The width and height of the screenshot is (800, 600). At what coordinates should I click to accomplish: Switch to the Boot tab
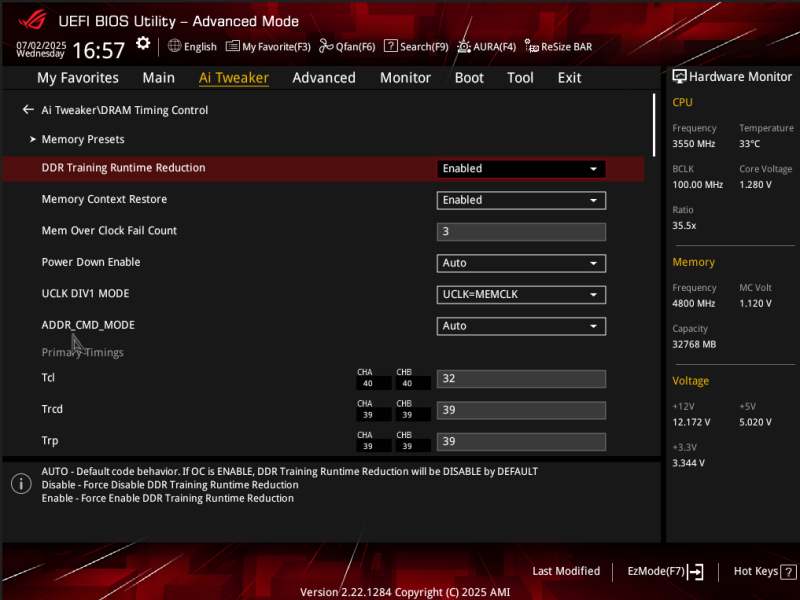click(469, 78)
